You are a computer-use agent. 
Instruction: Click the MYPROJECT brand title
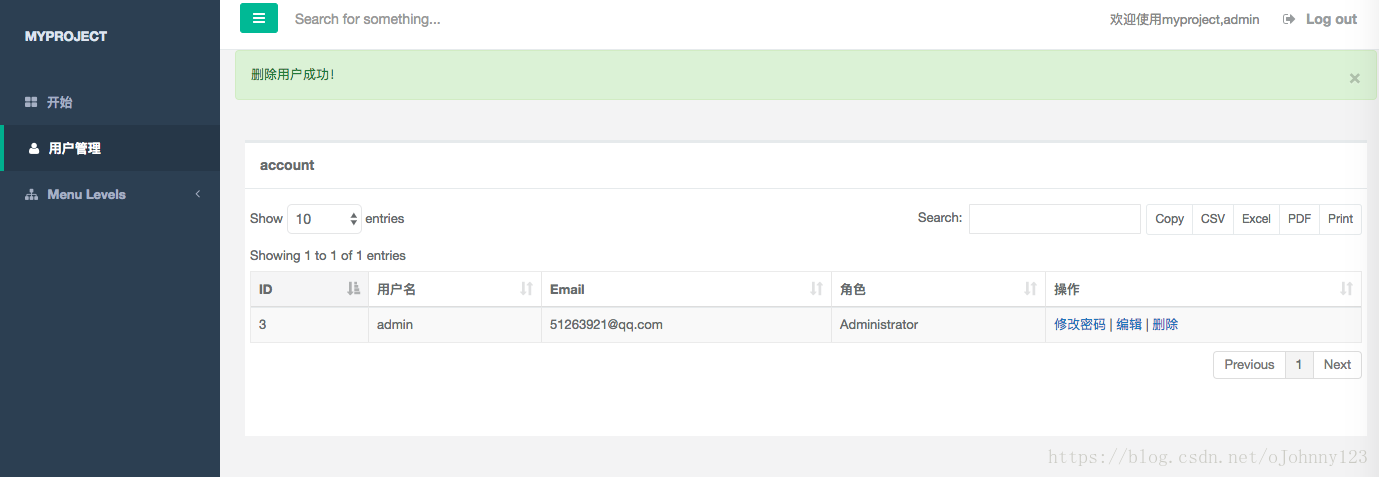(x=66, y=36)
